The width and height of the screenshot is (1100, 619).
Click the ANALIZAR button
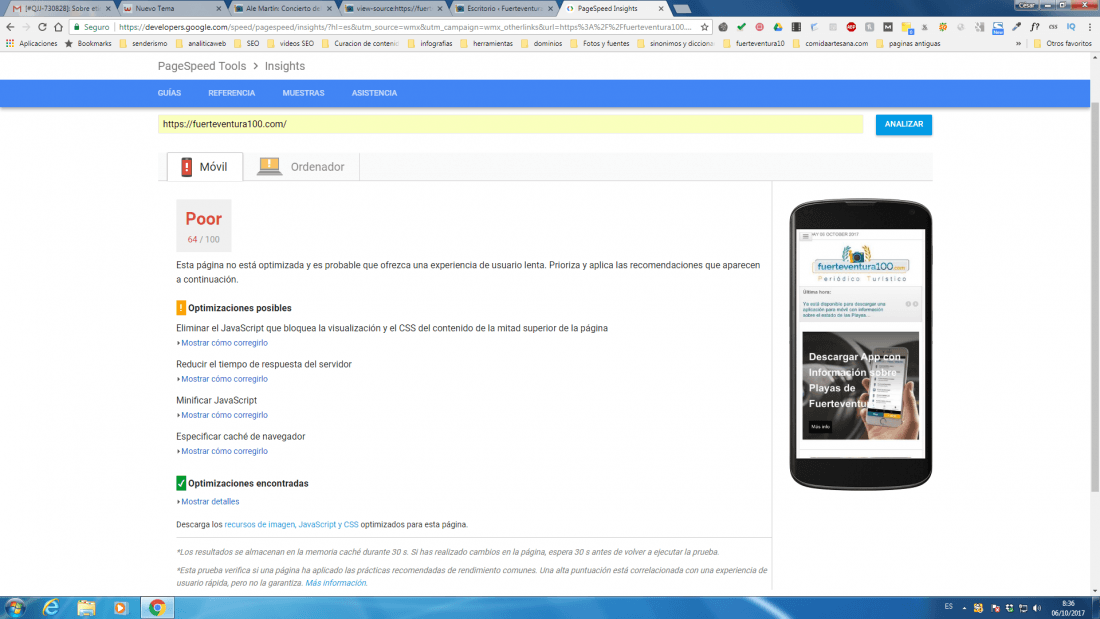pos(904,124)
